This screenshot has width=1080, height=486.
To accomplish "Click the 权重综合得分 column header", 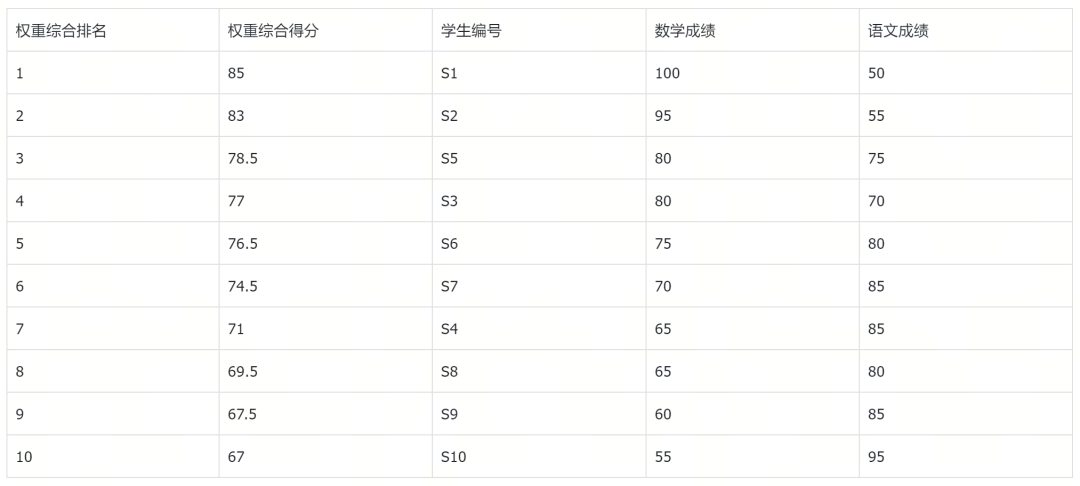I will click(273, 31).
